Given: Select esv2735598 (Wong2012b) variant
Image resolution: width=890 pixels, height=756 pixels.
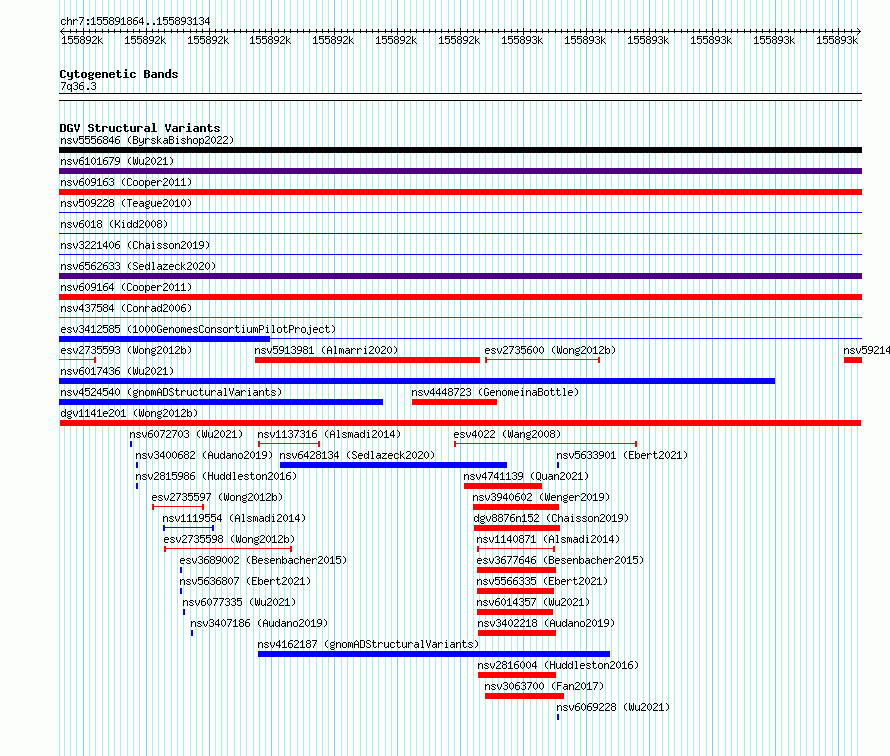Looking at the screenshot, I should (x=229, y=539).
